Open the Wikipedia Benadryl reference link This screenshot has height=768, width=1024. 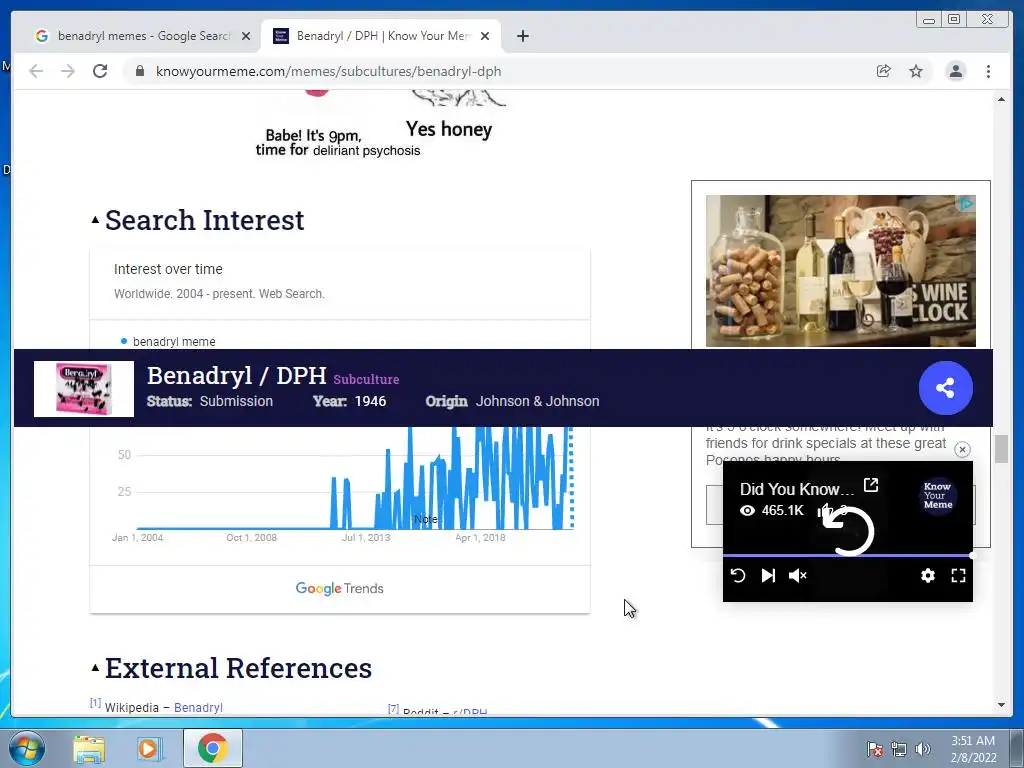pos(198,707)
